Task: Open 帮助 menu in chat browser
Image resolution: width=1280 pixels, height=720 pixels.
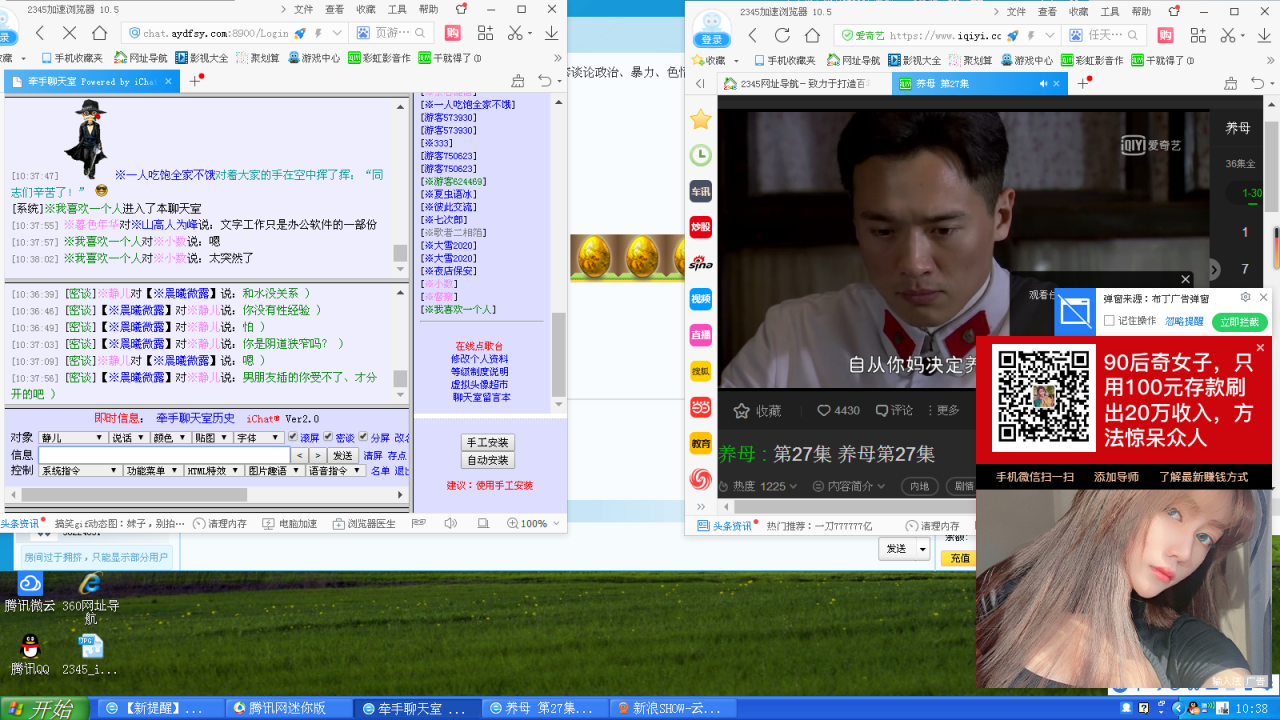Action: click(x=428, y=9)
